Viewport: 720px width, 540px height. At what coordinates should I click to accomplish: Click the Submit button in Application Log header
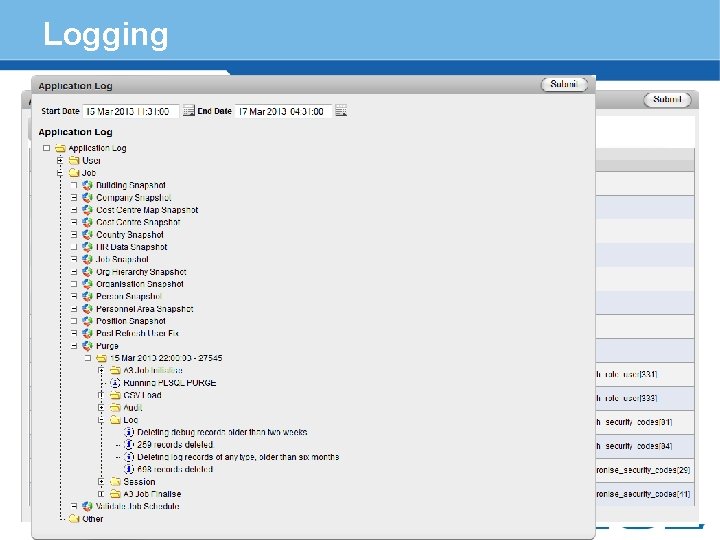pos(564,84)
